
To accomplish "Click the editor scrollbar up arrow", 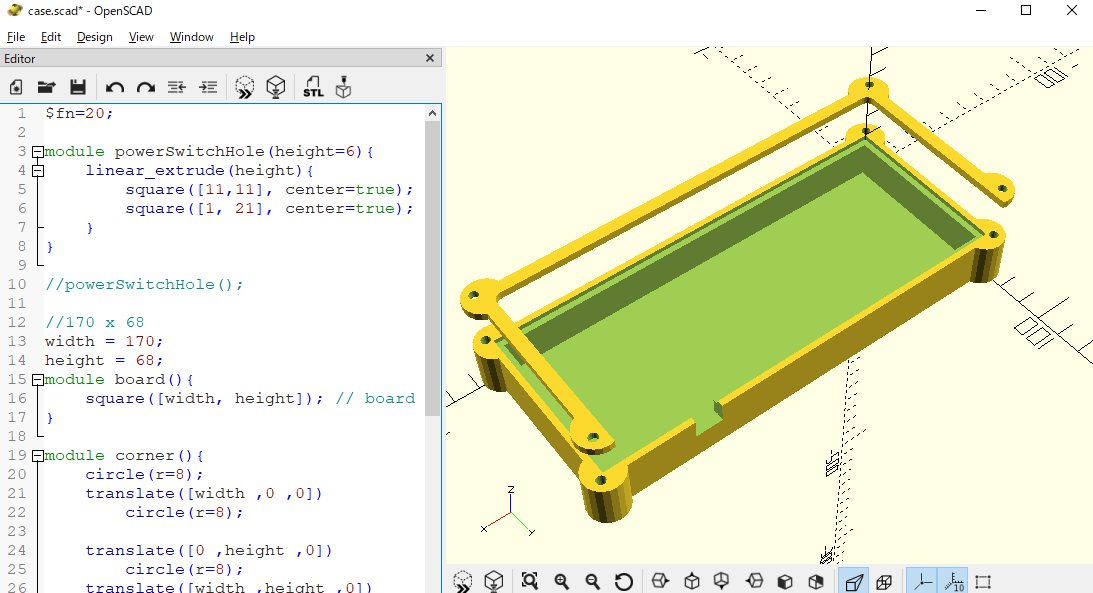I will [432, 113].
